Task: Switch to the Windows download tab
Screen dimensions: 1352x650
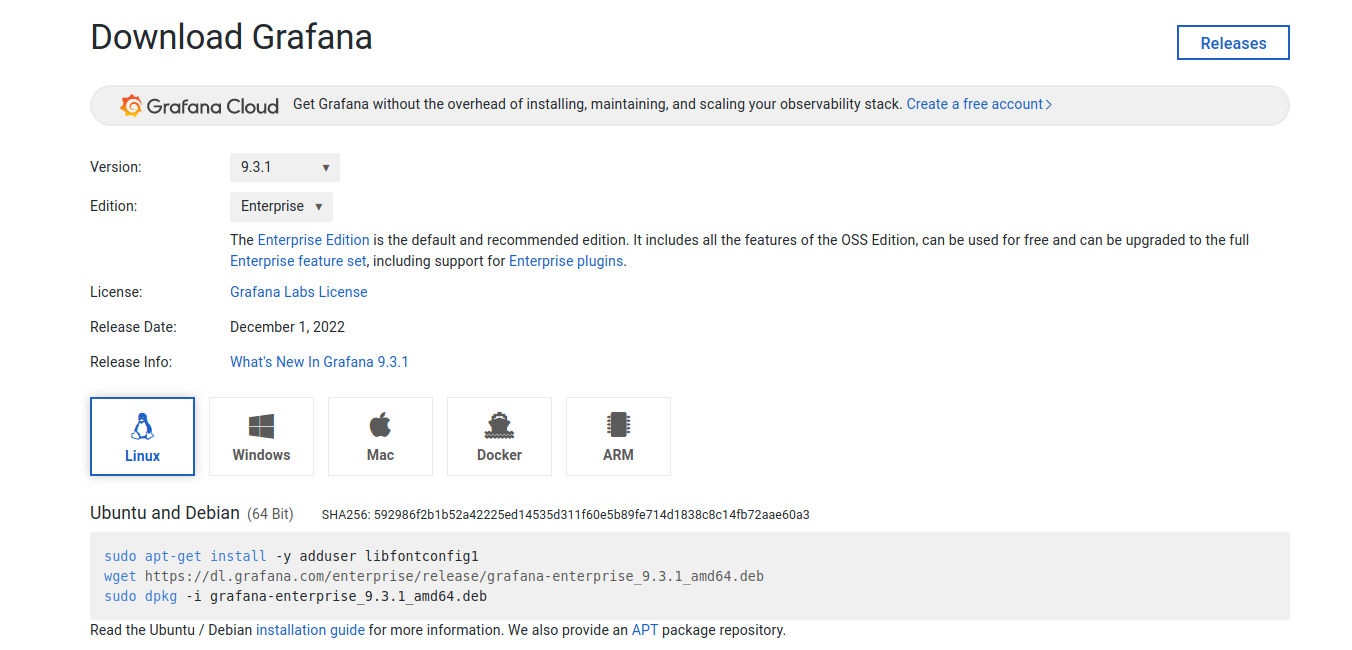Action: click(261, 436)
